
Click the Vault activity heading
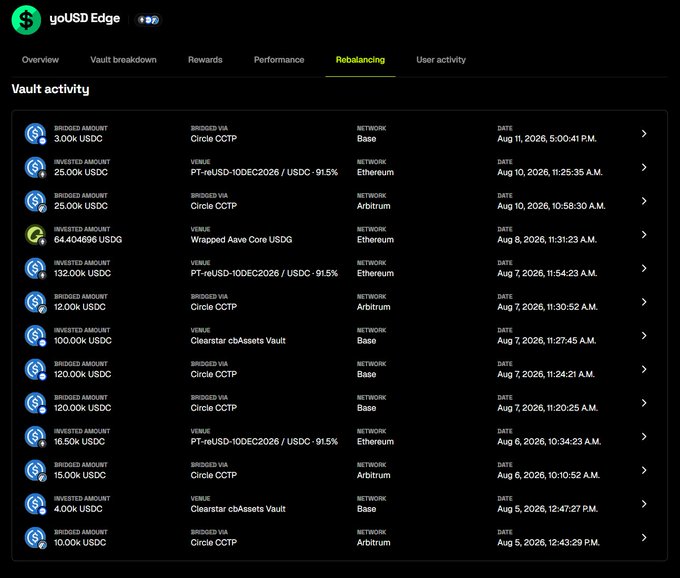50,89
